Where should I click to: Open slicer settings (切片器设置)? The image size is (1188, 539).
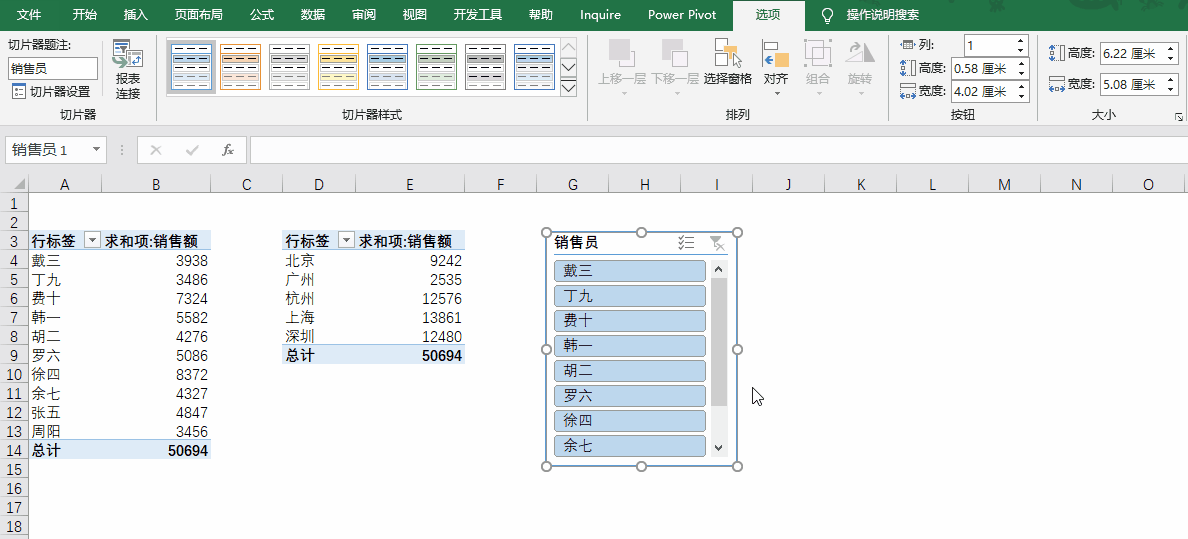pos(52,92)
